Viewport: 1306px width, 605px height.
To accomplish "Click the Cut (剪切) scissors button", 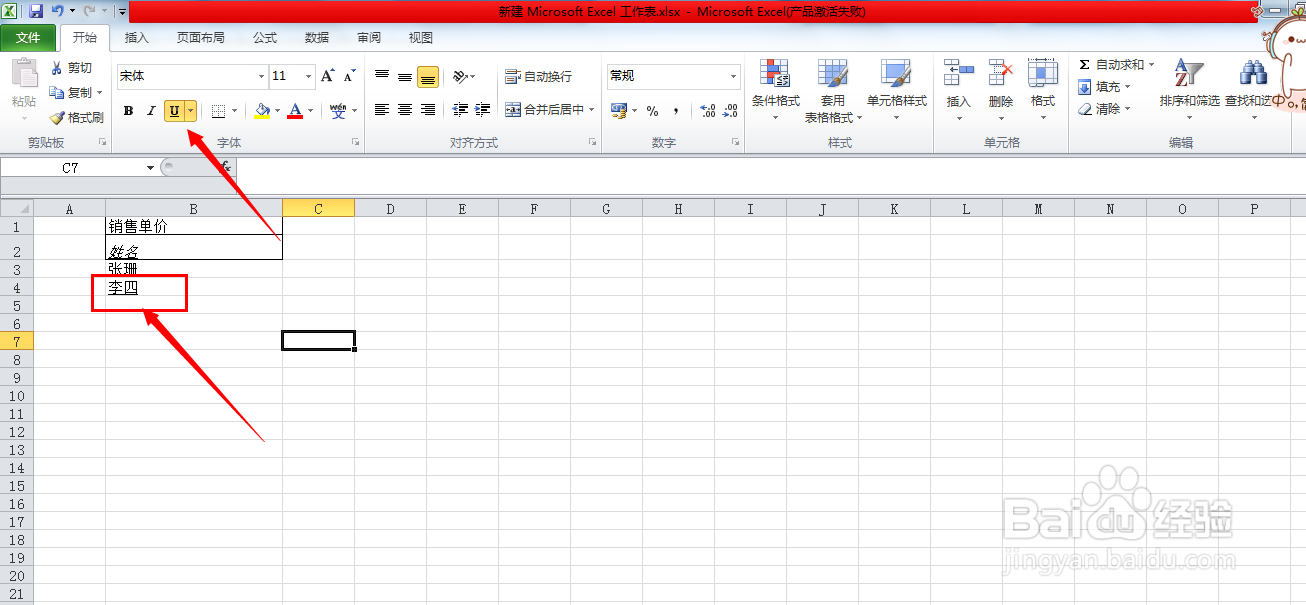I will coord(71,68).
